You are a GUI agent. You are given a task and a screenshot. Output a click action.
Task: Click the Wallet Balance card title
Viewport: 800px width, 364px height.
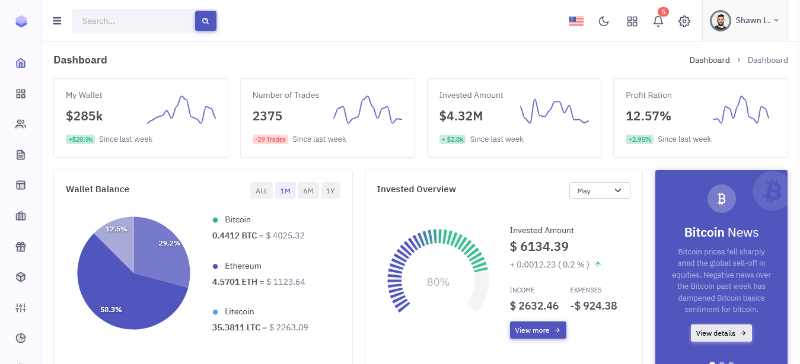pos(97,189)
